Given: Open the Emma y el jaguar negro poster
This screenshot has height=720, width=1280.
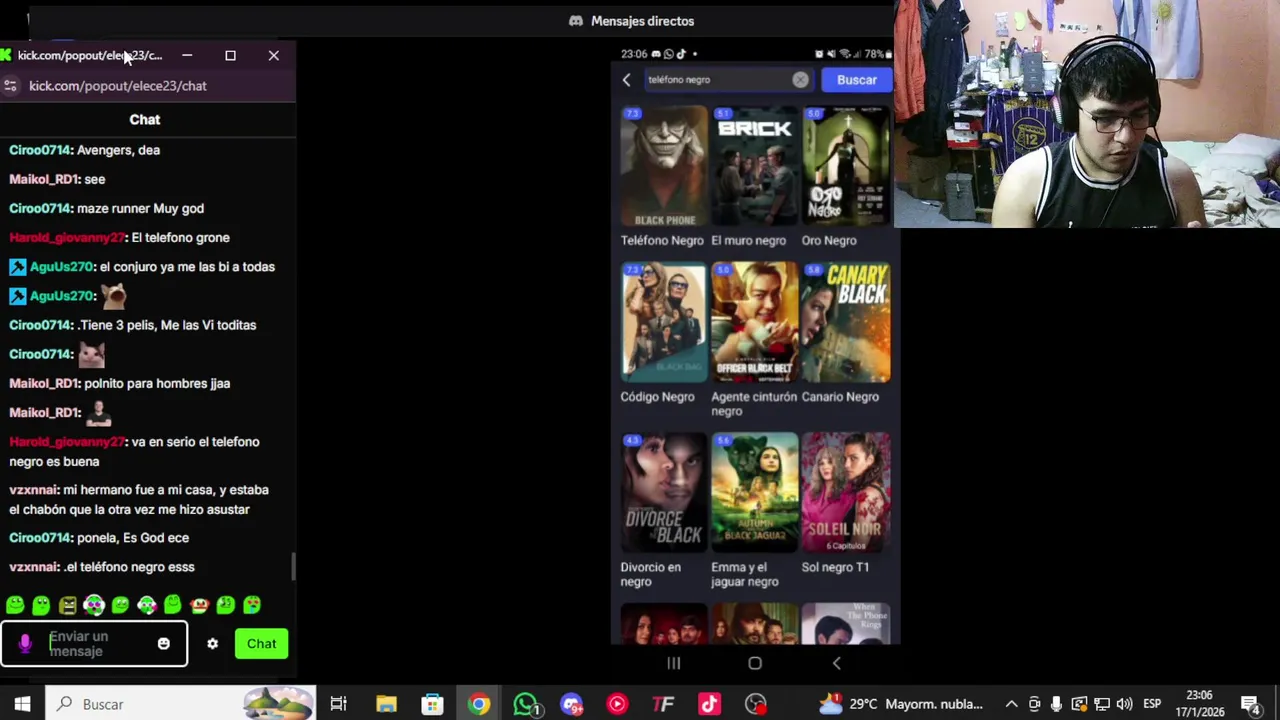Looking at the screenshot, I should coord(754,494).
